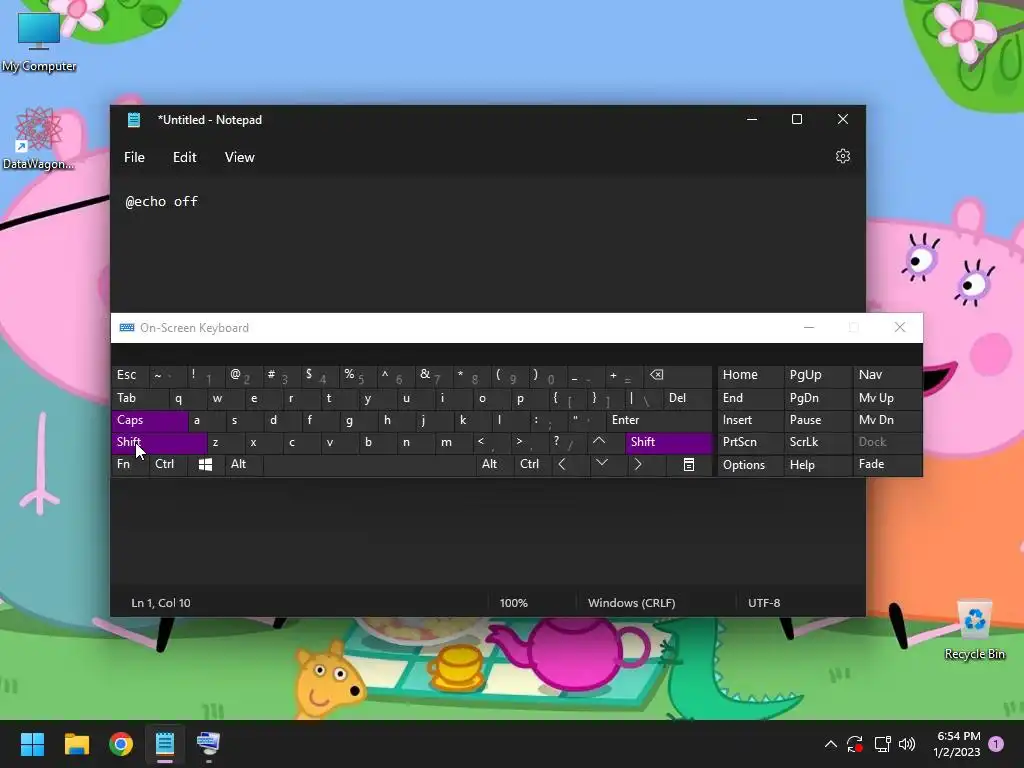1024x768 pixels.
Task: Select DataWagon desktop shortcut
Action: [x=39, y=138]
